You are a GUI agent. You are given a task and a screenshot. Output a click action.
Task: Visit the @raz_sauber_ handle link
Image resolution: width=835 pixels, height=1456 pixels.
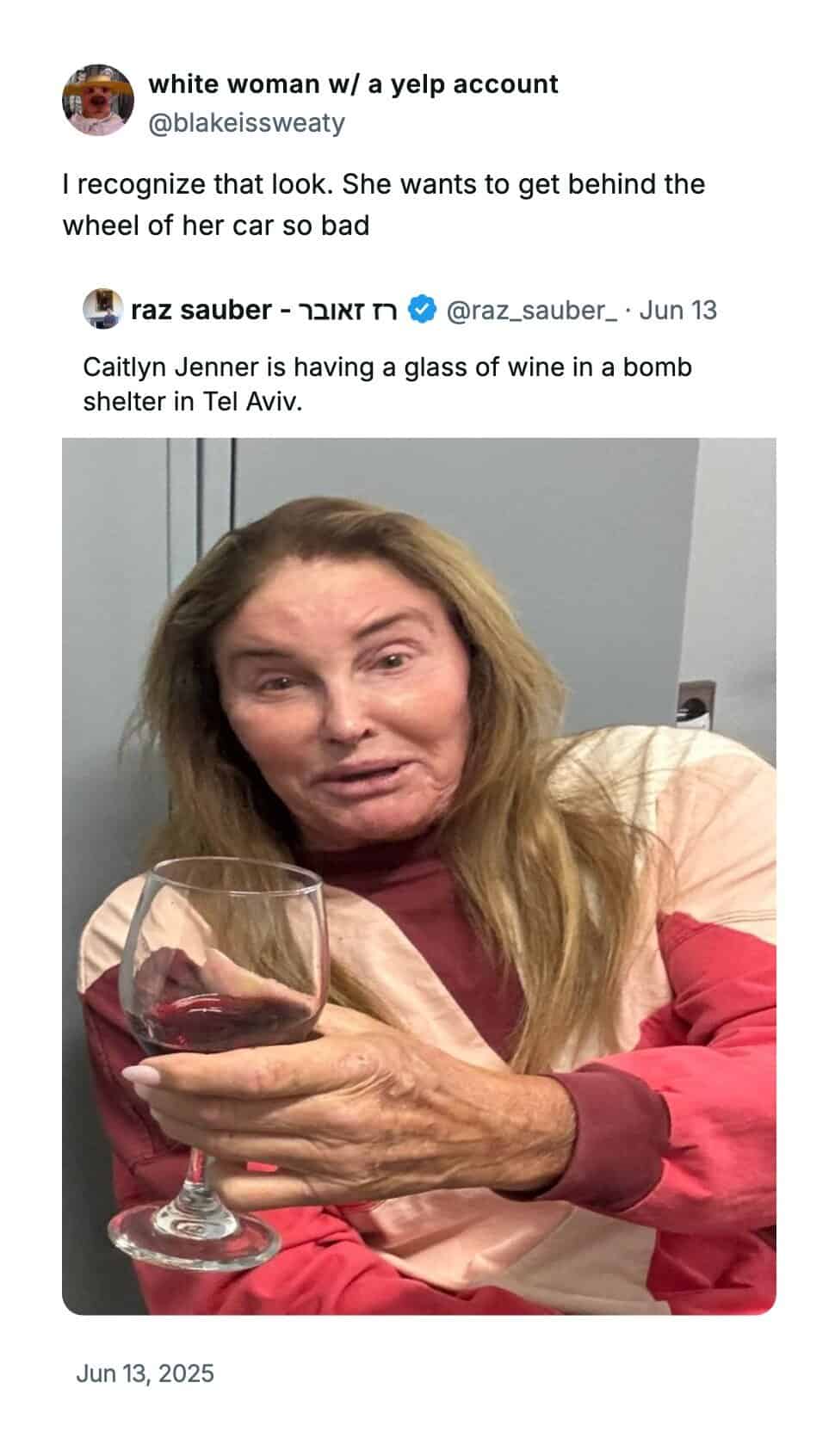click(530, 310)
